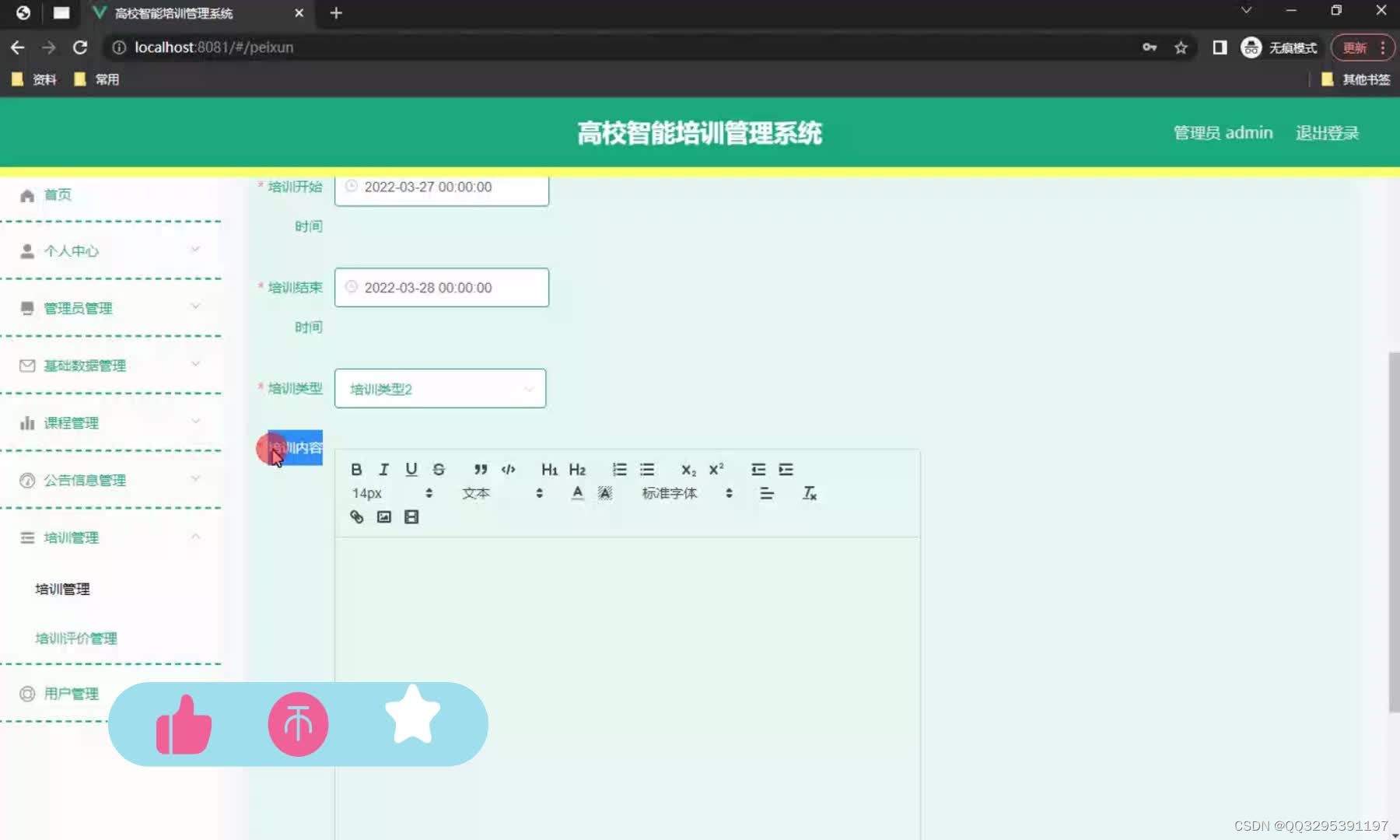Open the browser side panel icon
This screenshot has width=1400, height=840.
[x=1220, y=47]
